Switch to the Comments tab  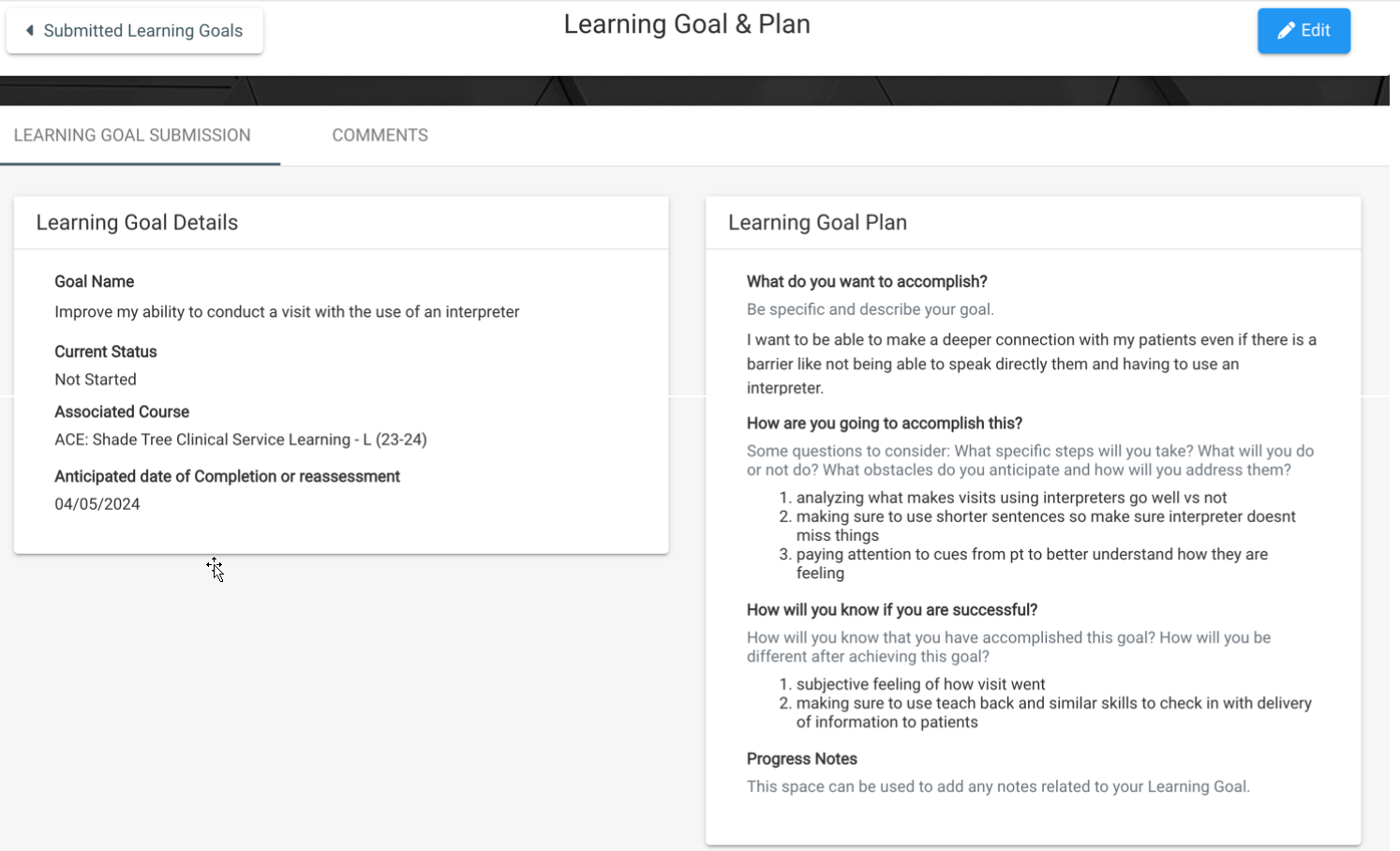380,135
